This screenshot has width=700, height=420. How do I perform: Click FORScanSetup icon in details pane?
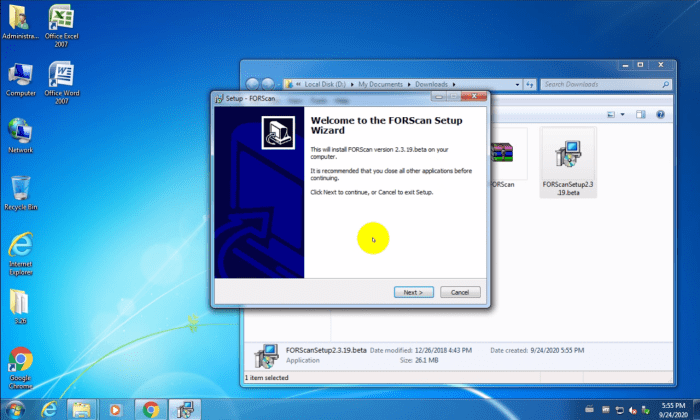click(x=267, y=356)
